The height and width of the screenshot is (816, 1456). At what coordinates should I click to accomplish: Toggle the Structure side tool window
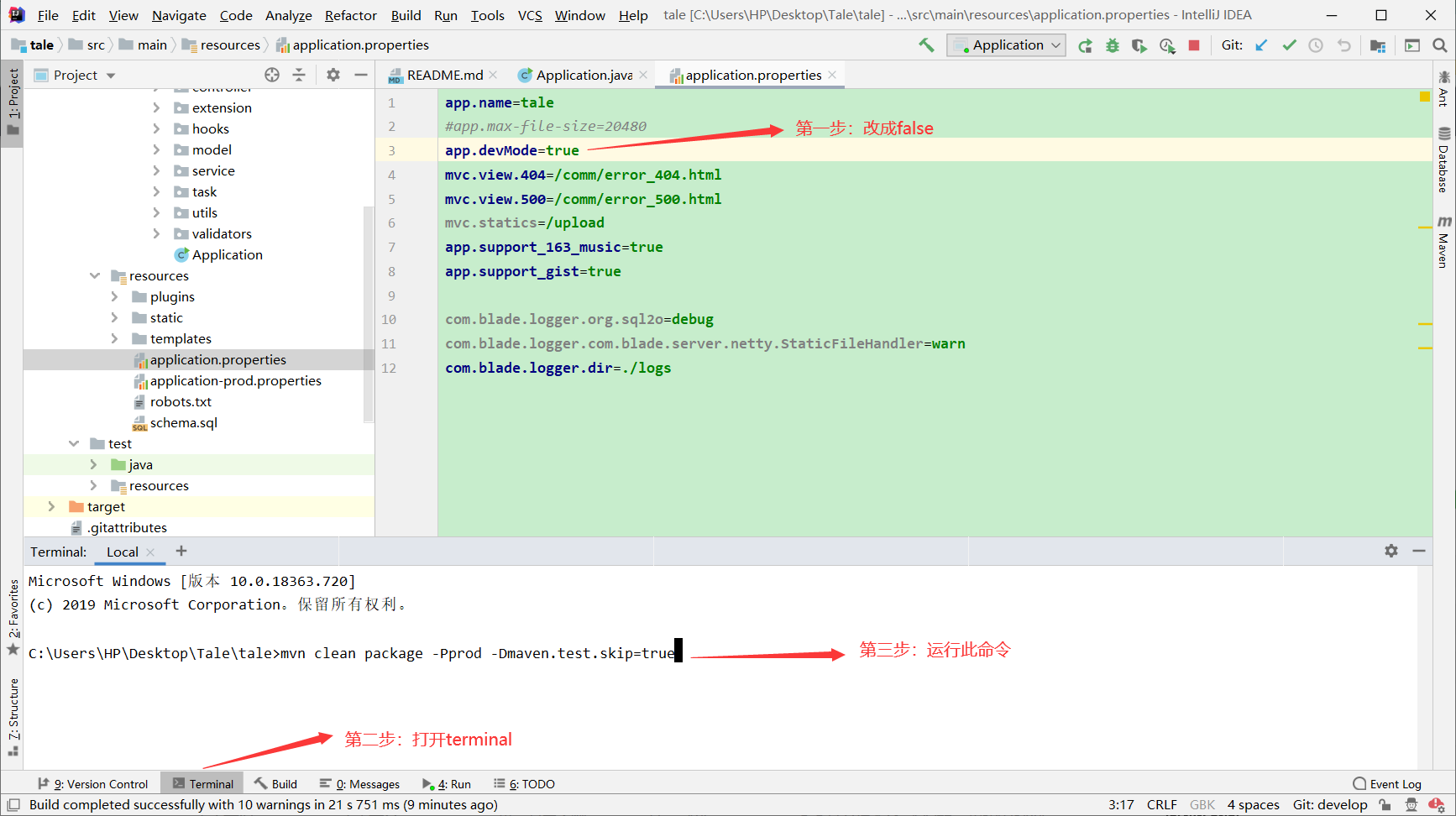[13, 716]
